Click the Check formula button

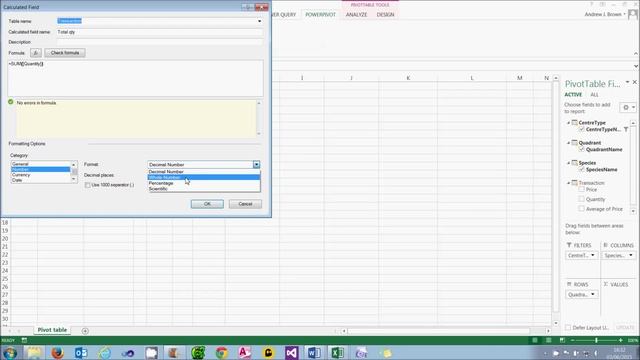tap(65, 53)
